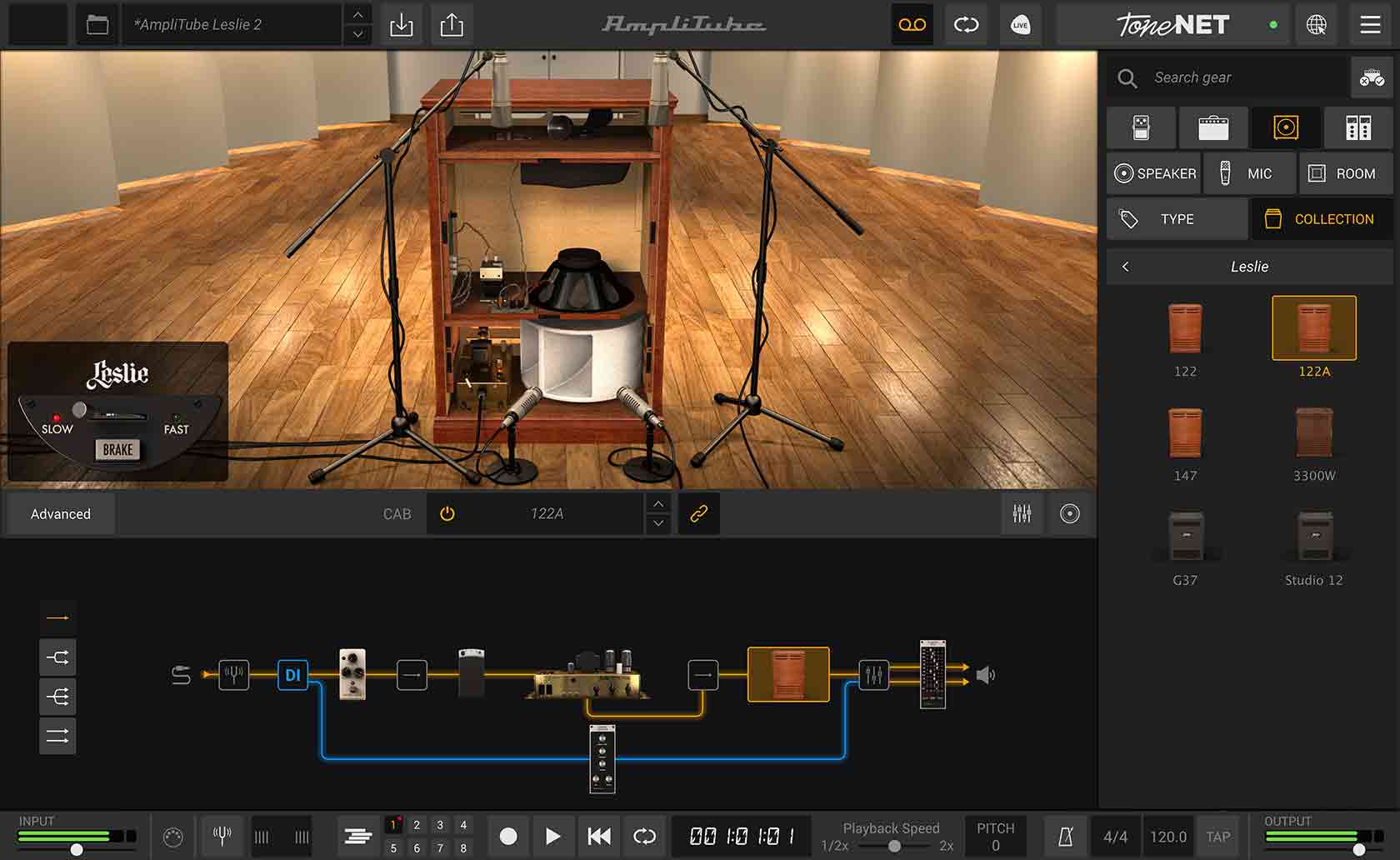The image size is (1400, 860).
Task: Select previous cab with up arrow
Action: 658,504
